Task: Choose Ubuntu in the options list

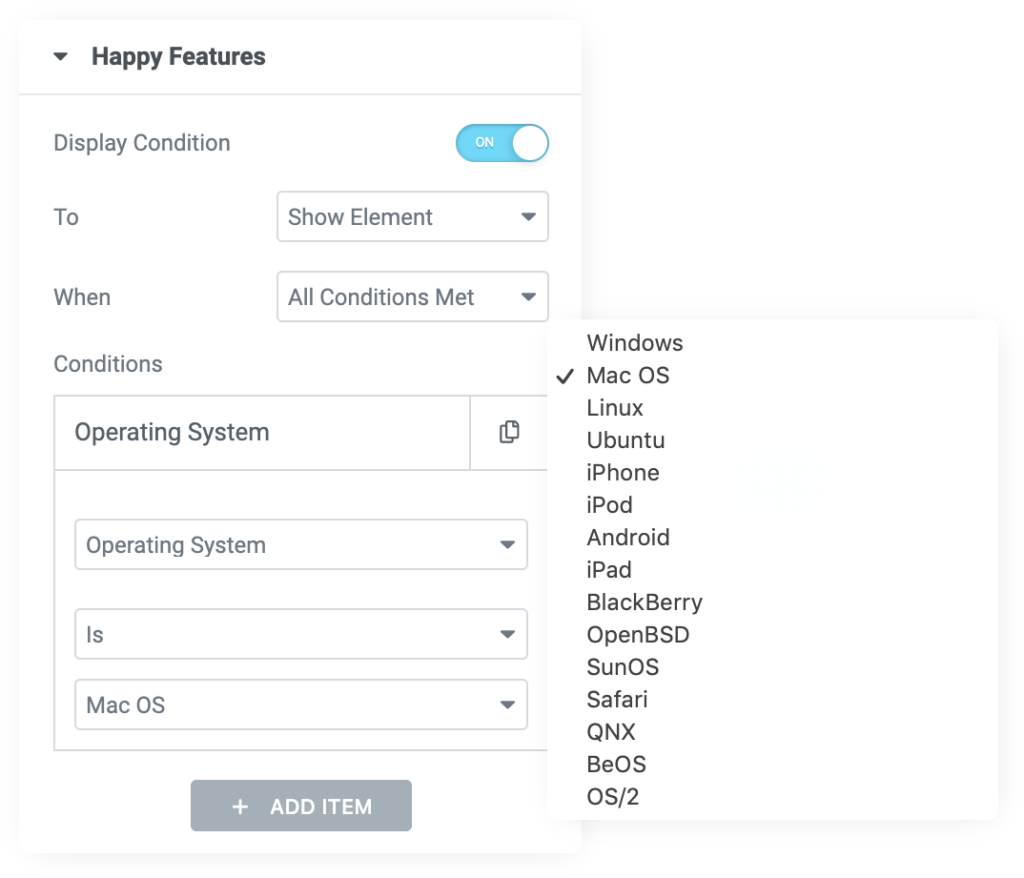Action: pyautogui.click(x=625, y=440)
